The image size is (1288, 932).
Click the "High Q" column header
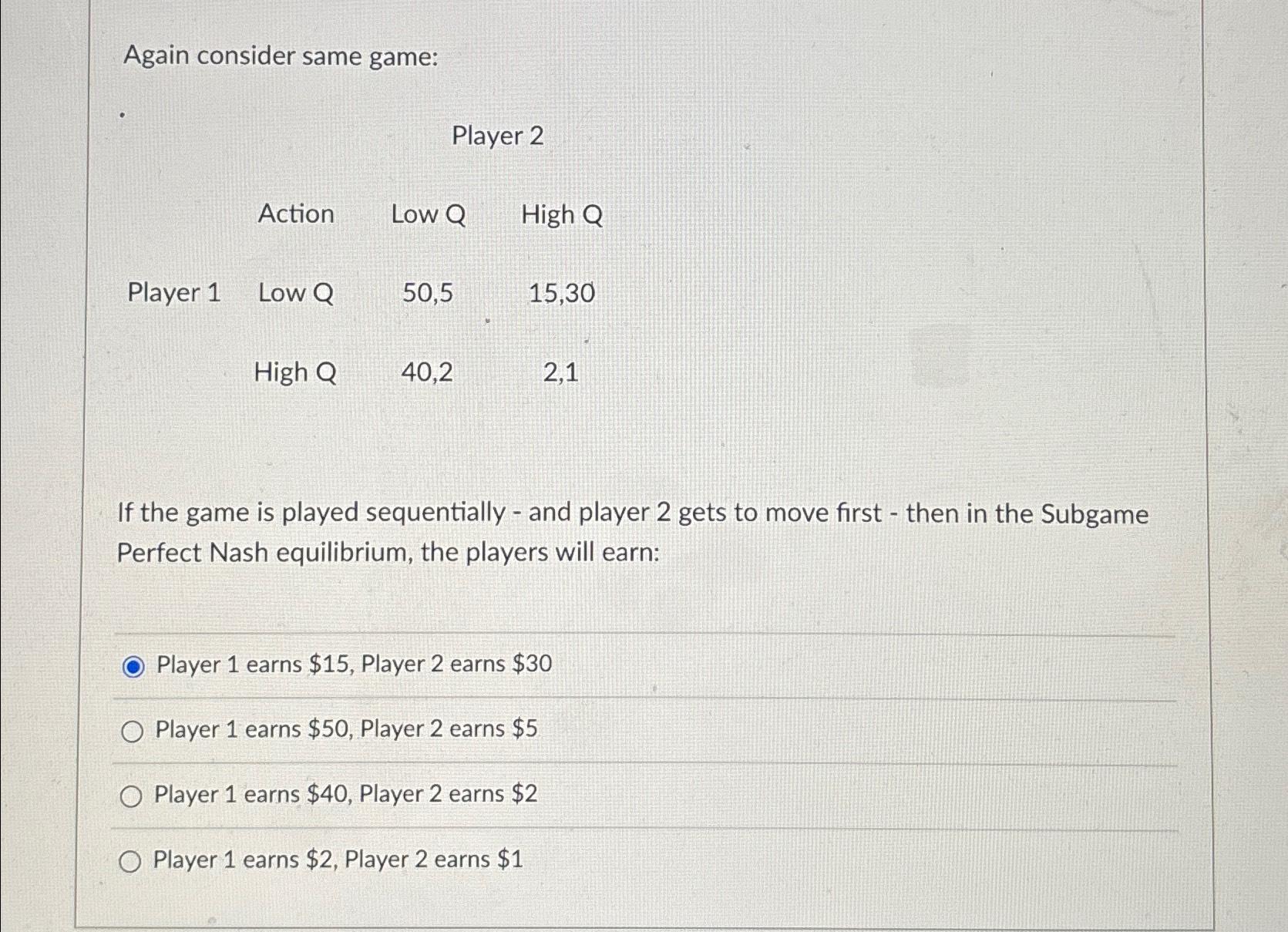[x=563, y=214]
